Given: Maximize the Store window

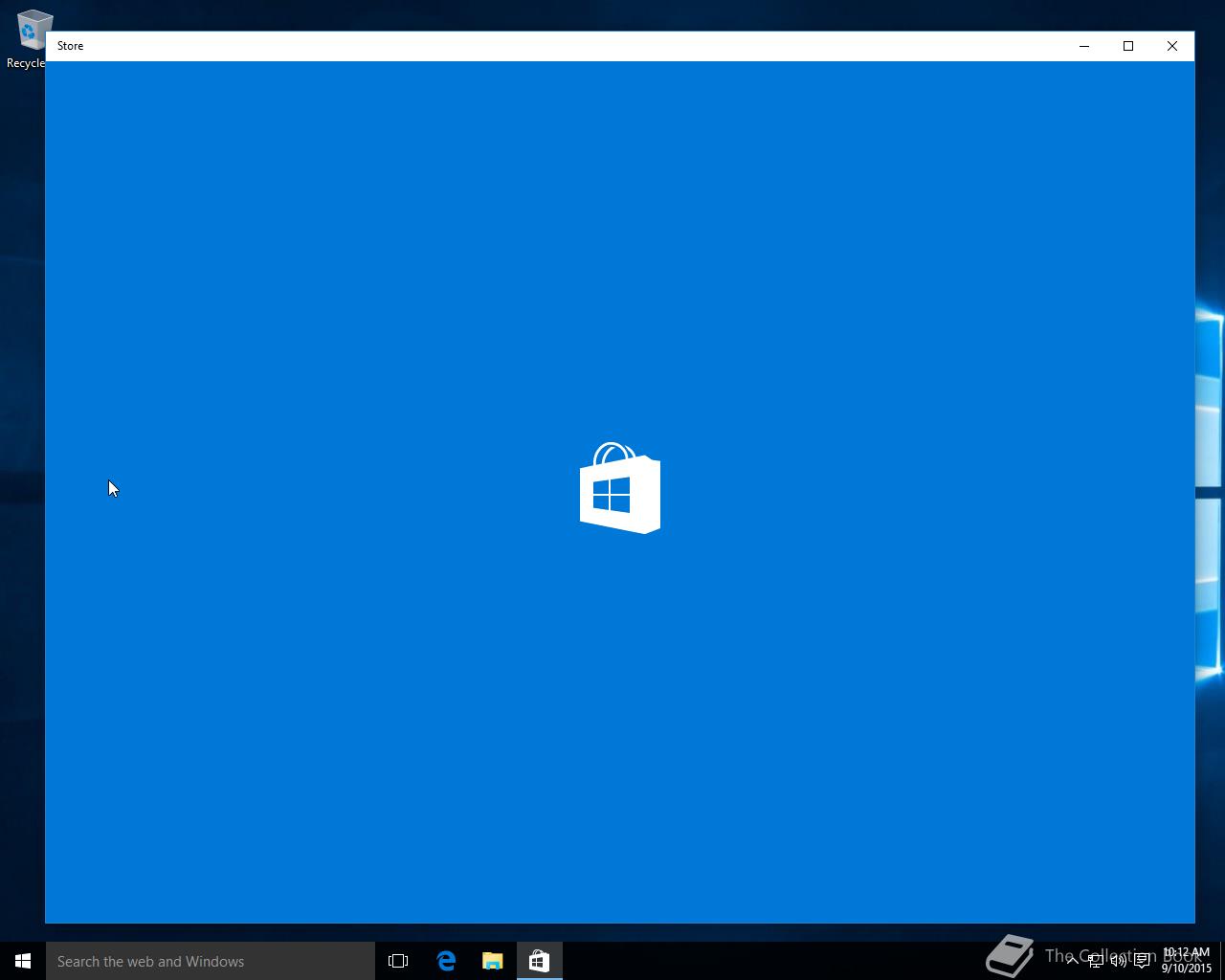Looking at the screenshot, I should 1128,46.
